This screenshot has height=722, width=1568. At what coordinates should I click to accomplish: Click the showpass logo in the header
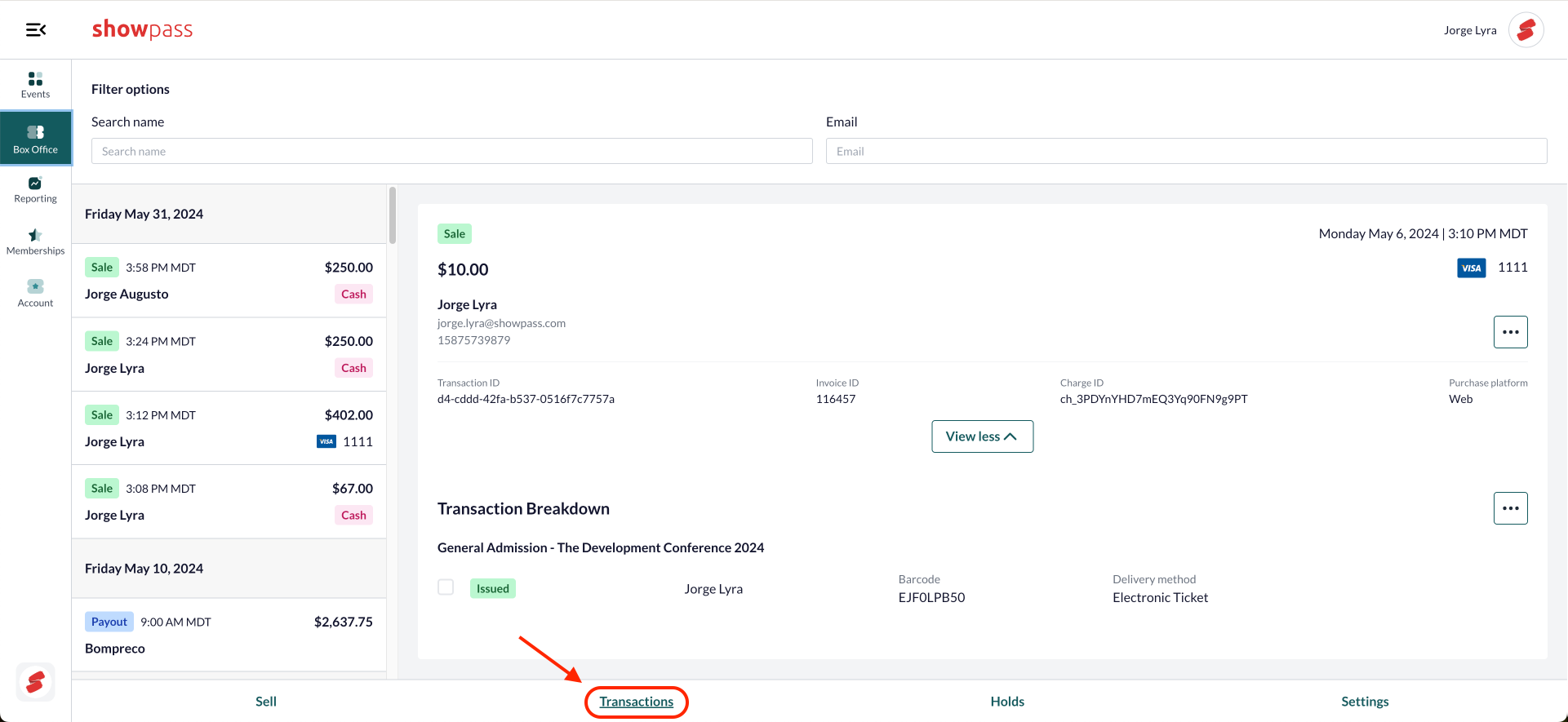click(142, 29)
